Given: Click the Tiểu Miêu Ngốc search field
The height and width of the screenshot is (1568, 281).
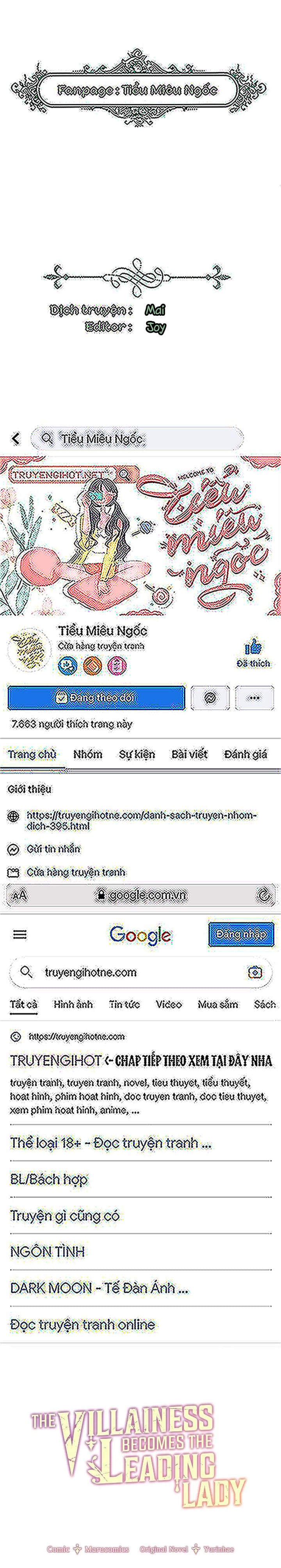Looking at the screenshot, I should click(x=137, y=438).
